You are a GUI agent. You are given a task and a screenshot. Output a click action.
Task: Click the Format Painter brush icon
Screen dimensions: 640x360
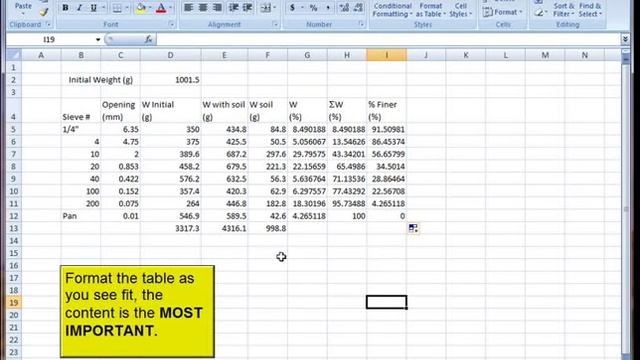point(44,12)
